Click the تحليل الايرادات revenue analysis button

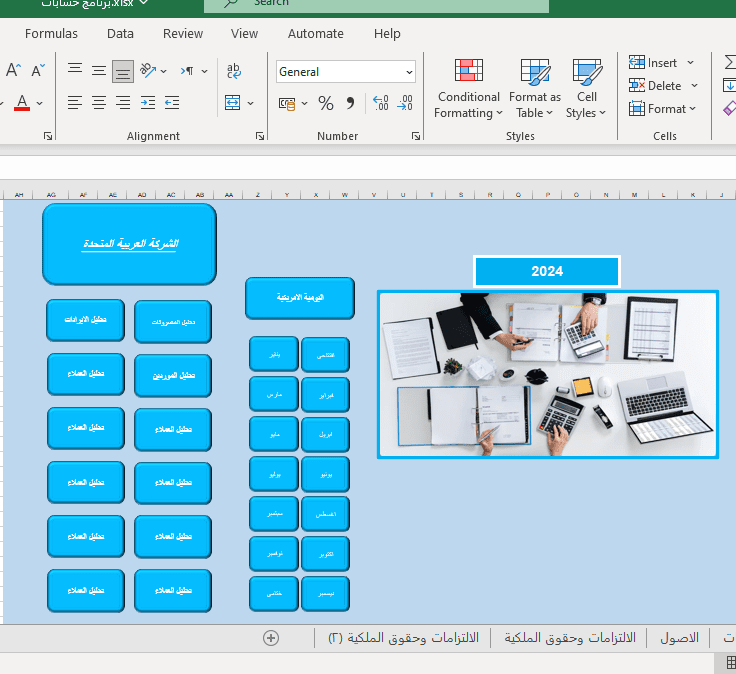85,320
